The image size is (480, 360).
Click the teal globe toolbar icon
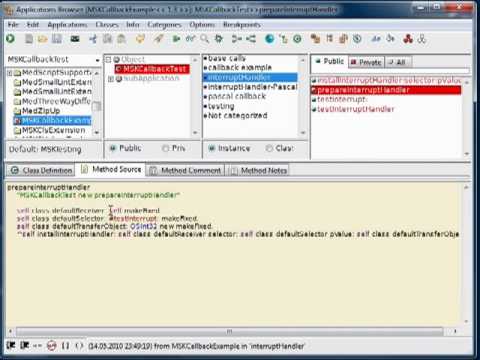coord(269,39)
